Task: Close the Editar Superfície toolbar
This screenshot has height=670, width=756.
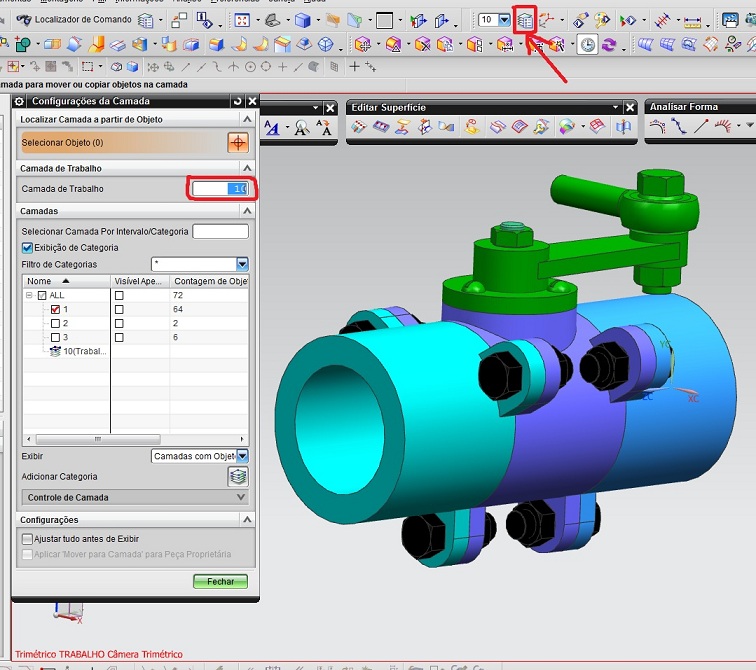Action: point(630,107)
